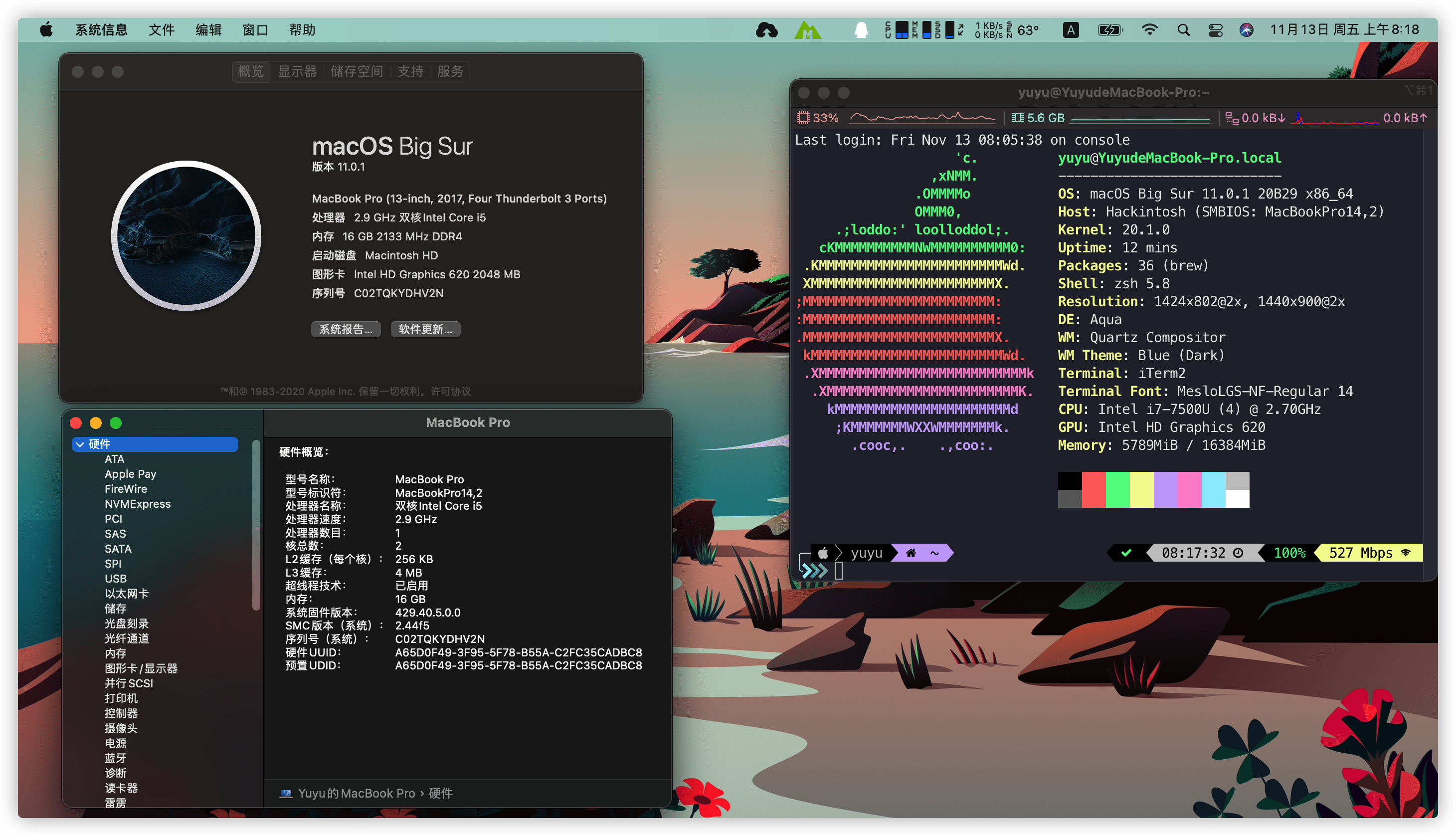The image size is (1456, 836).
Task: Click the terminal command input cursor
Action: (839, 571)
